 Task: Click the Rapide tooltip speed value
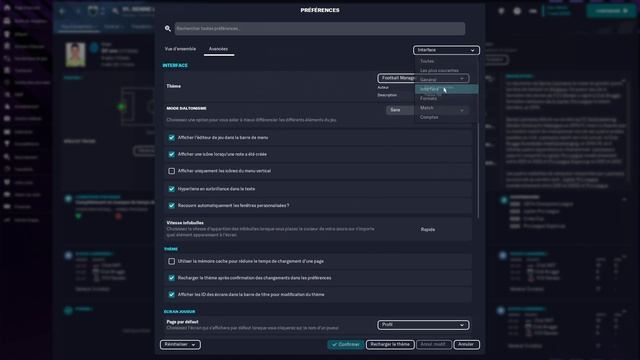tap(428, 229)
